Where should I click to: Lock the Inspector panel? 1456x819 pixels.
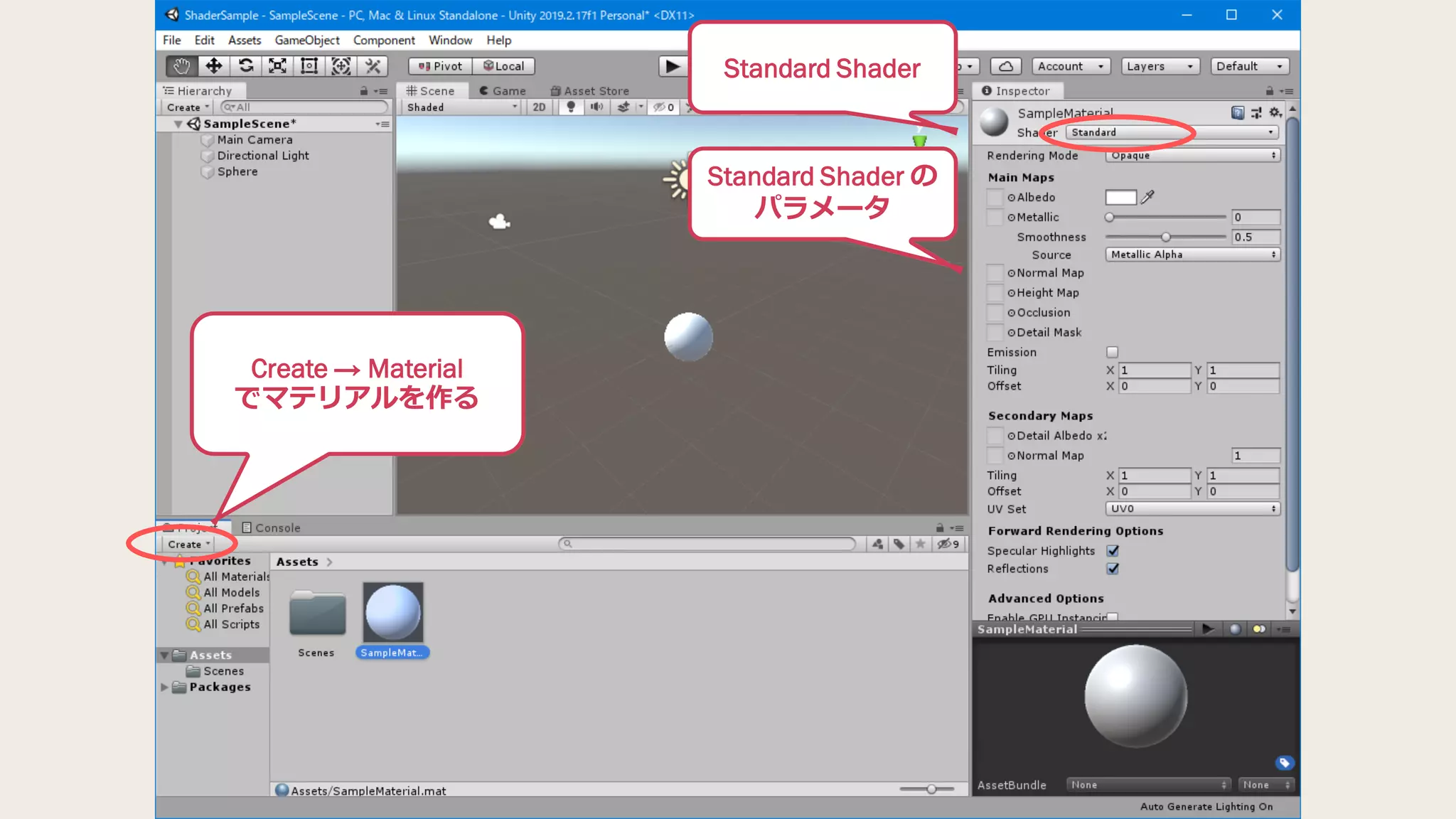(x=1270, y=90)
